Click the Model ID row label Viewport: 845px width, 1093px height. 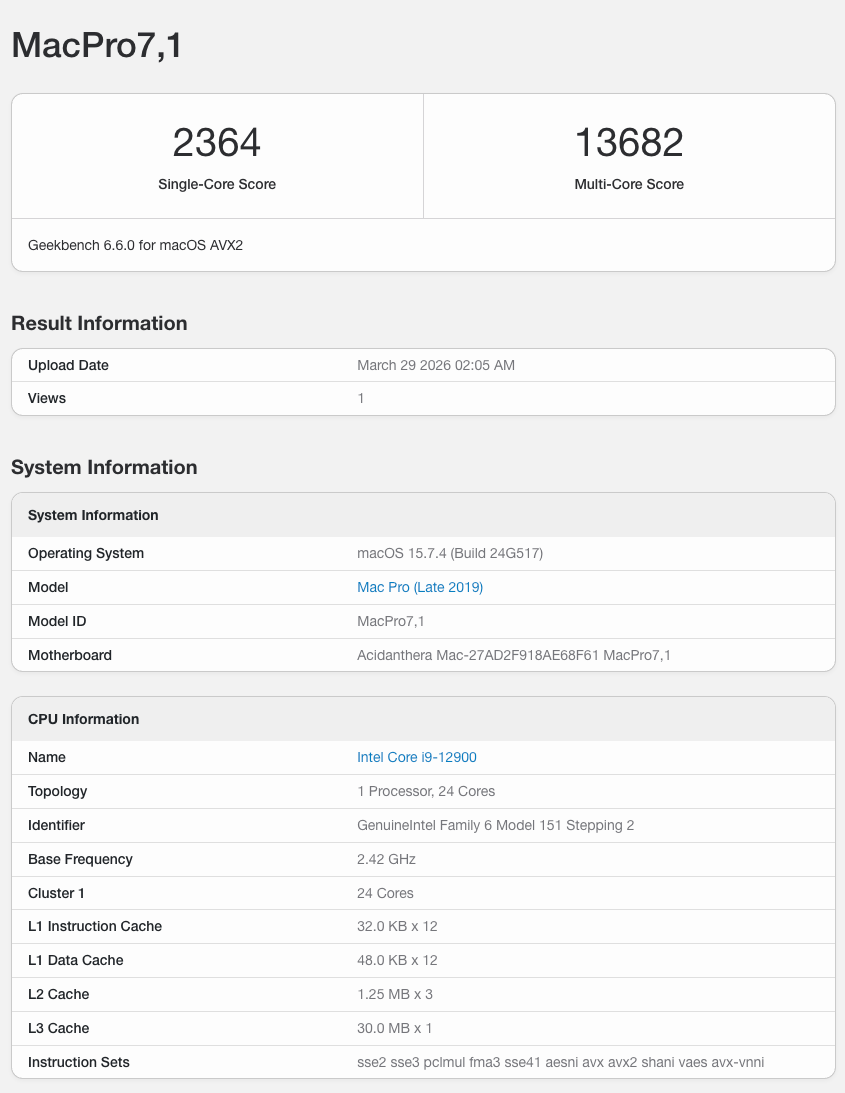pos(57,621)
